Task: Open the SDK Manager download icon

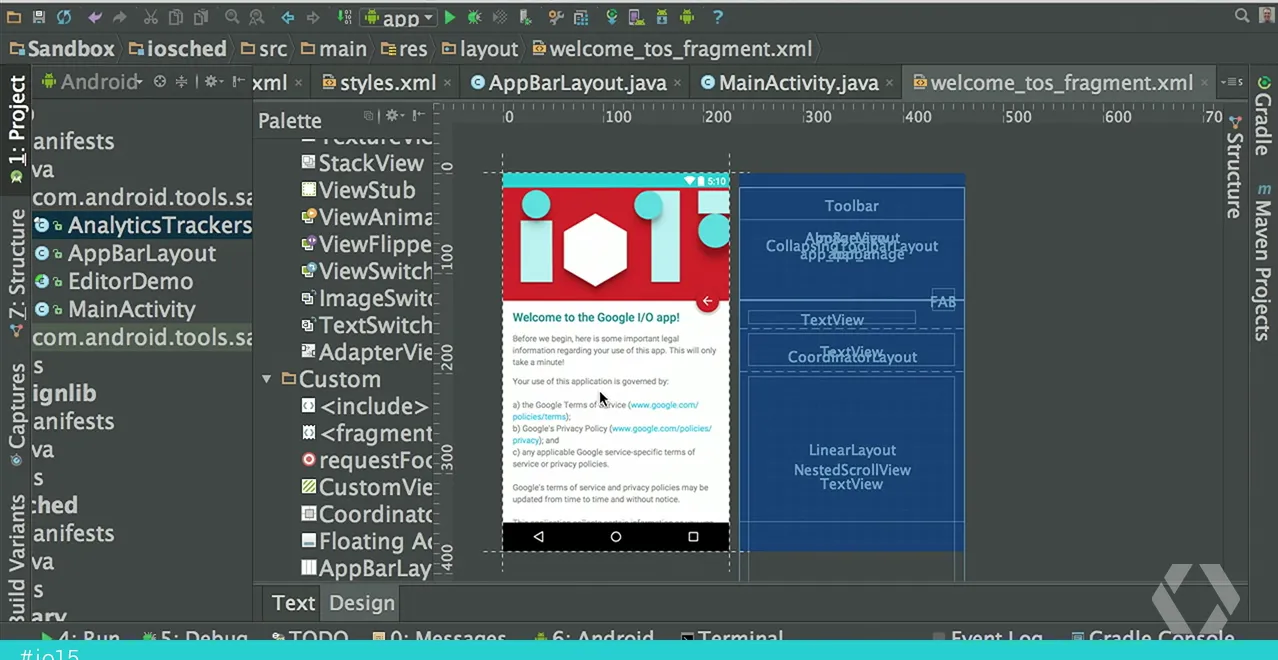Action: pos(661,17)
